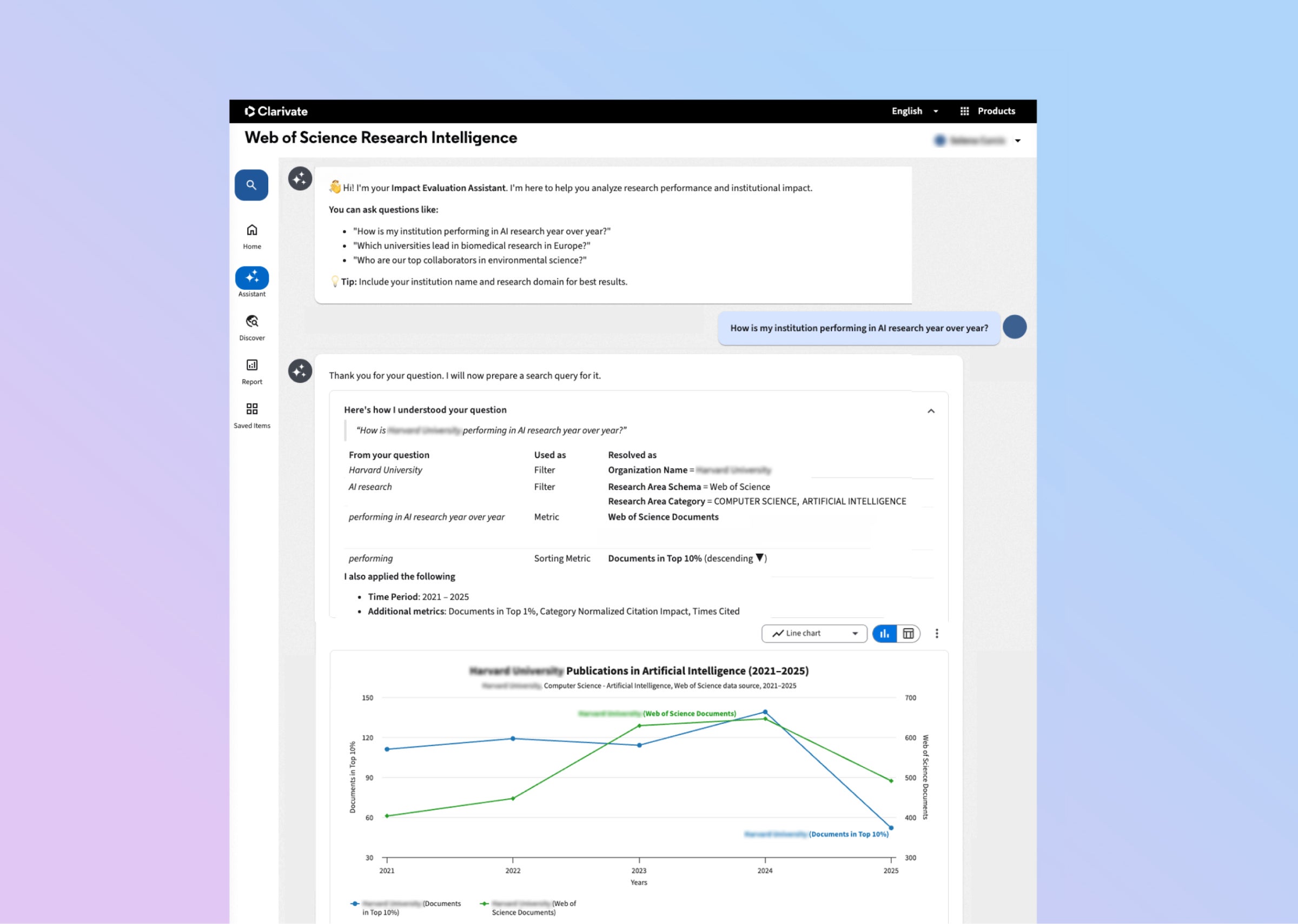Click the Web of Science Research Intelligence title
Screen dimensions: 1298x924
click(x=381, y=138)
